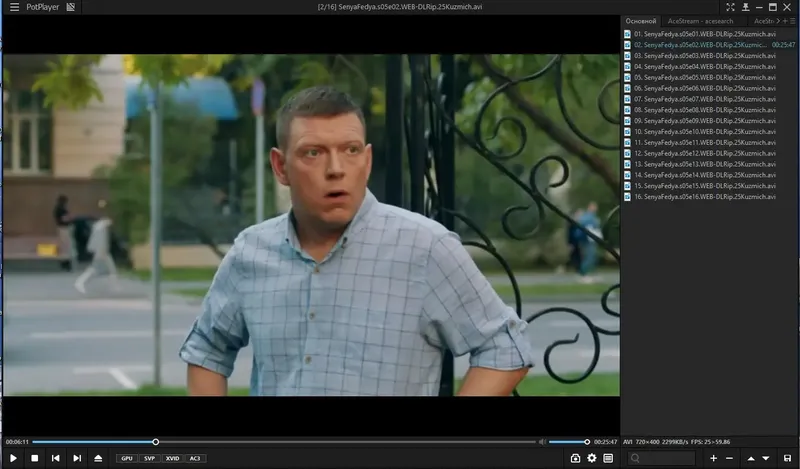The image size is (800, 469).
Task: Click the file icon of item 16
Action: (628, 197)
